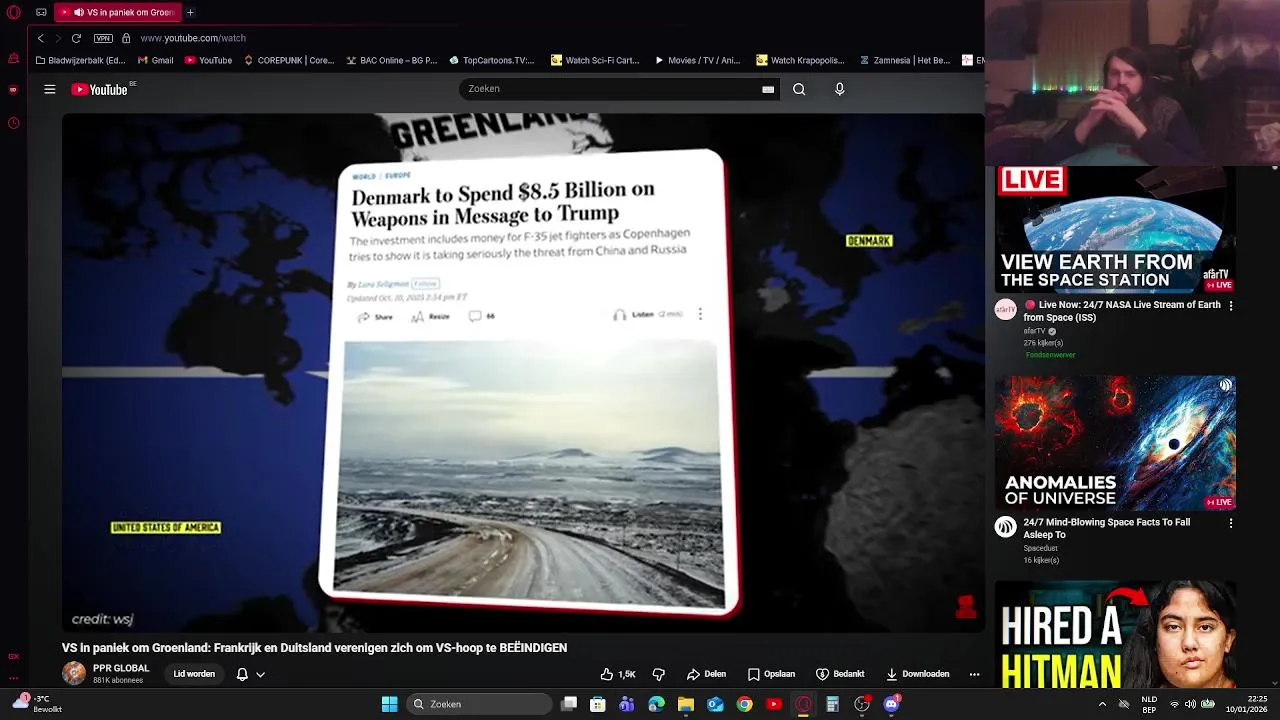The width and height of the screenshot is (1280, 720).
Task: Open the afarTV channel avatar
Action: click(x=1006, y=309)
